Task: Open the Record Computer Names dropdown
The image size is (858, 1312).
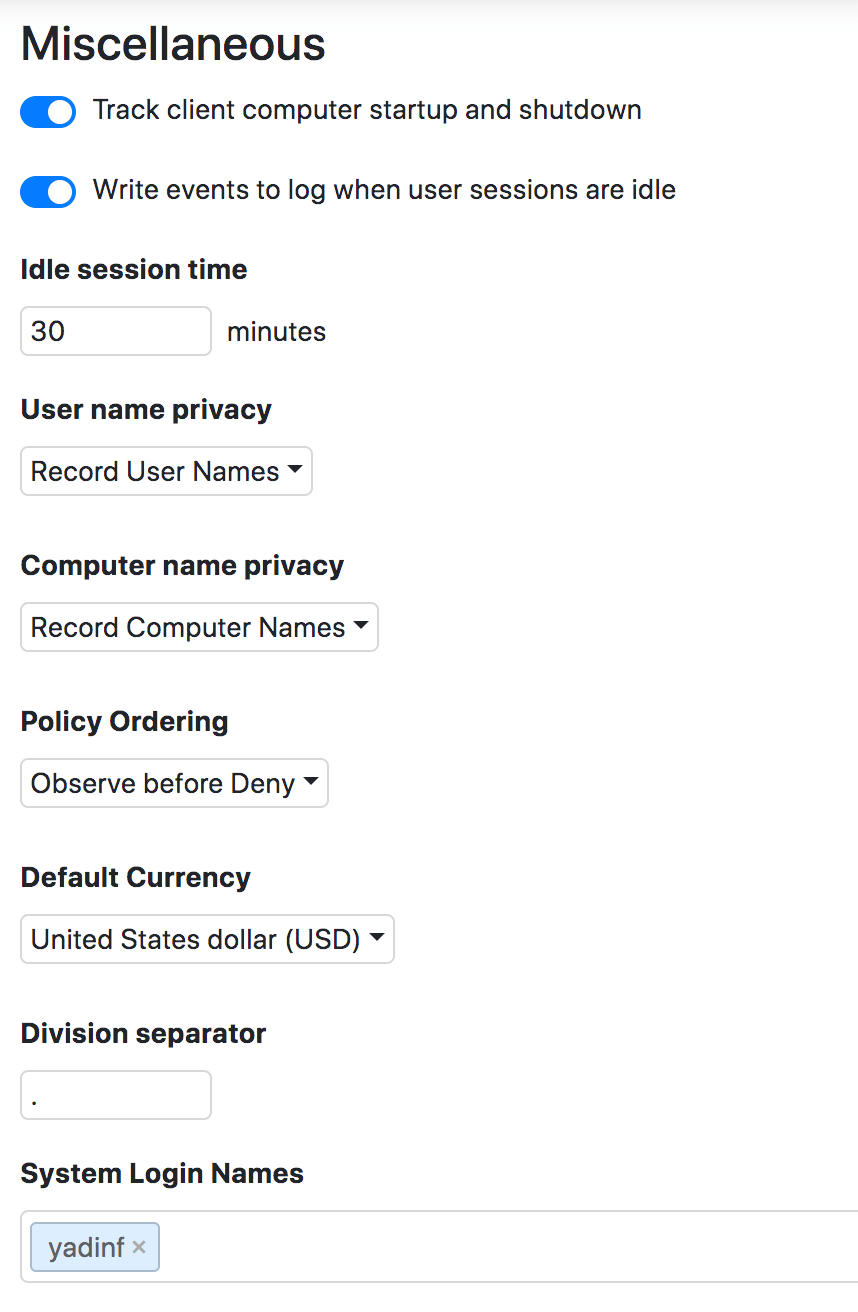Action: click(x=198, y=627)
